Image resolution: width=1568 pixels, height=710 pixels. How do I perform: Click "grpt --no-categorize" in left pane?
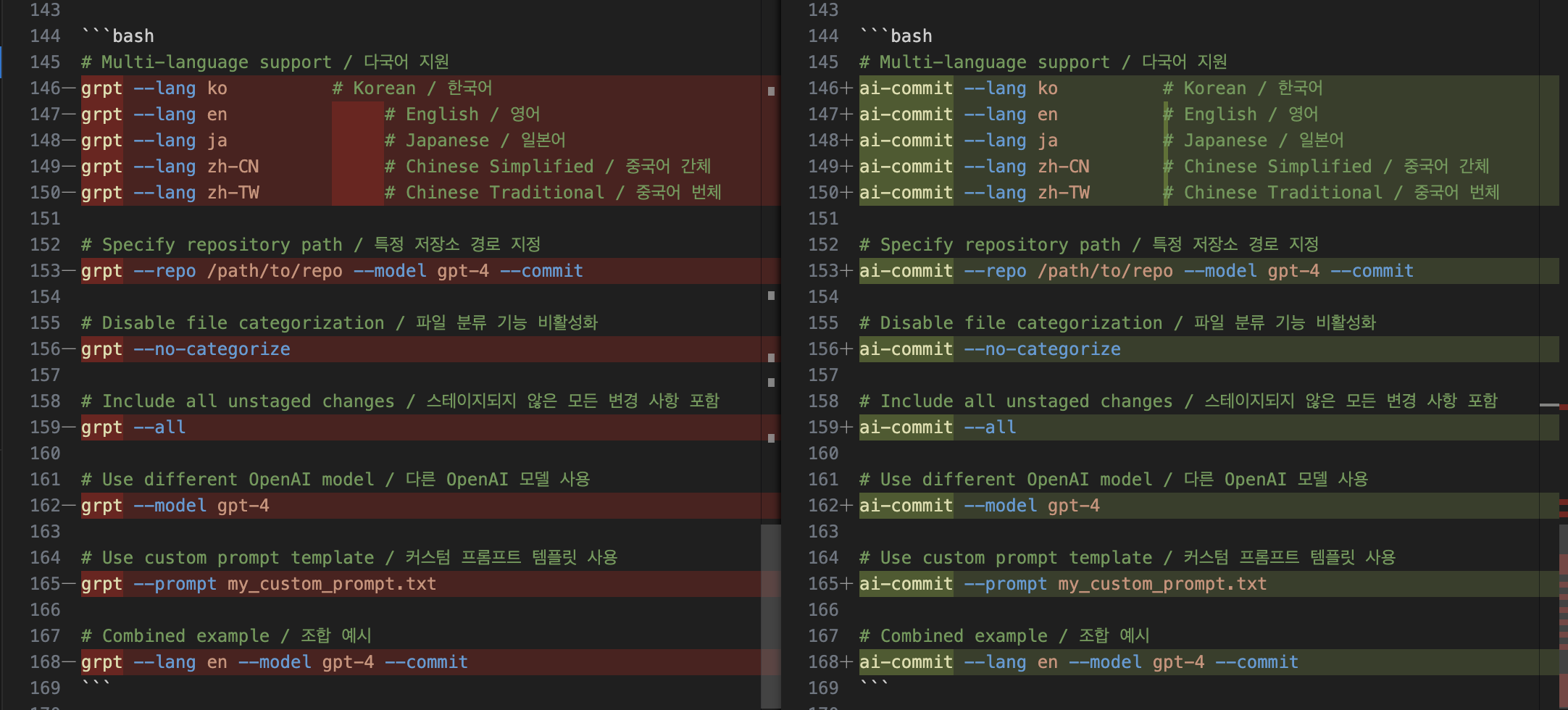click(185, 349)
